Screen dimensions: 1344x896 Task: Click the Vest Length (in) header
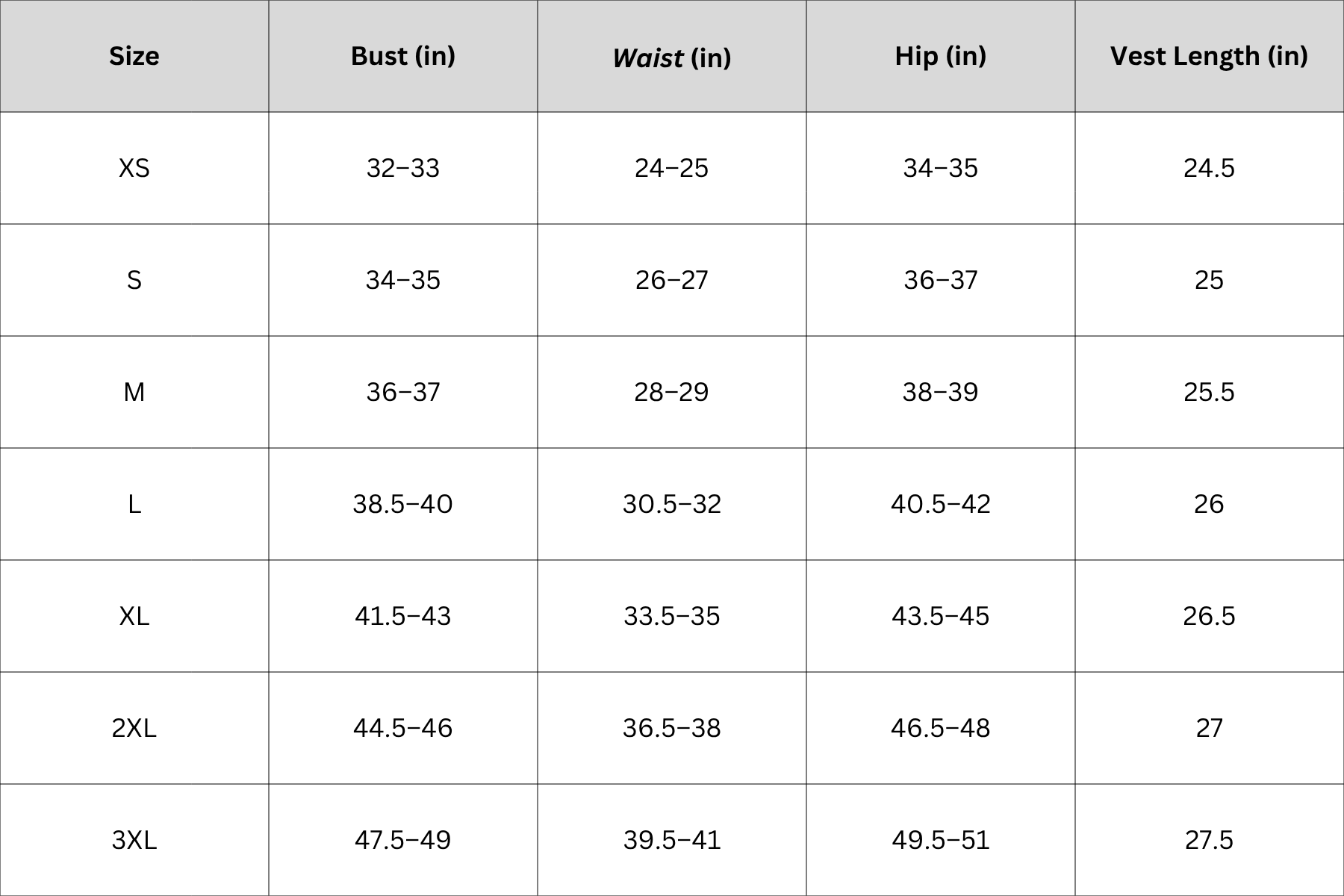tap(1210, 56)
